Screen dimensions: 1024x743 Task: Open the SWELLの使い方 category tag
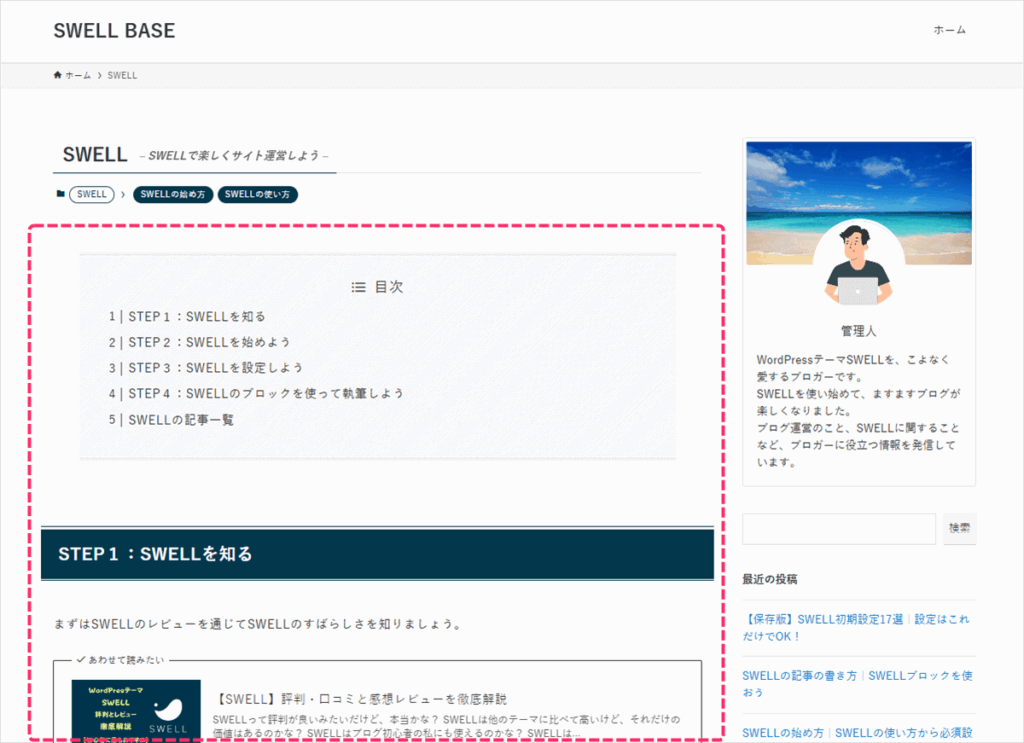tap(257, 195)
